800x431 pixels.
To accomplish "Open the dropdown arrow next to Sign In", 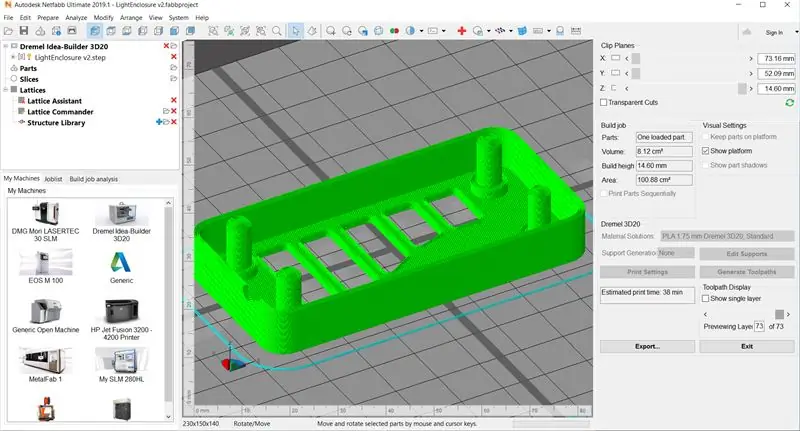I will pos(796,32).
